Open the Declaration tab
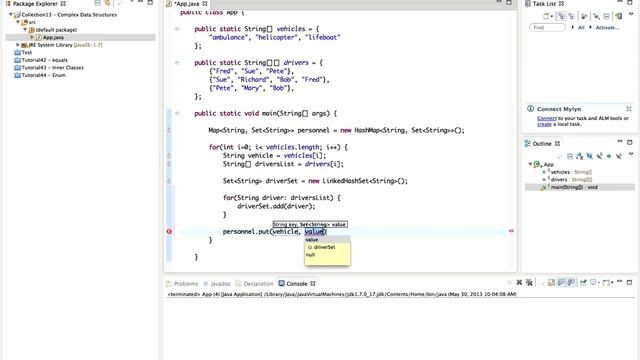 click(254, 284)
